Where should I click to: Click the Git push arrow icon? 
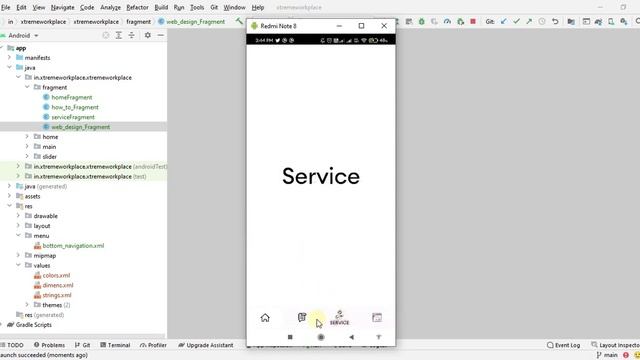tap(529, 22)
